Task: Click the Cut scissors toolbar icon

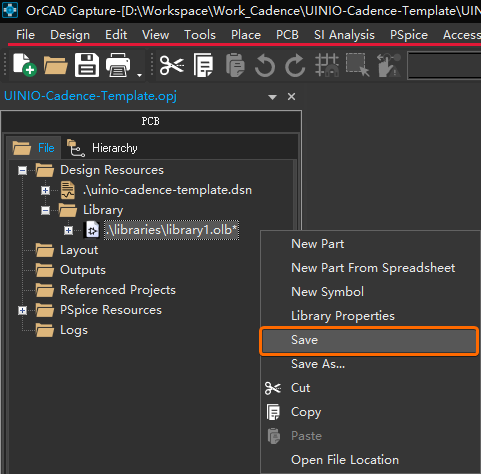Action: click(x=172, y=65)
